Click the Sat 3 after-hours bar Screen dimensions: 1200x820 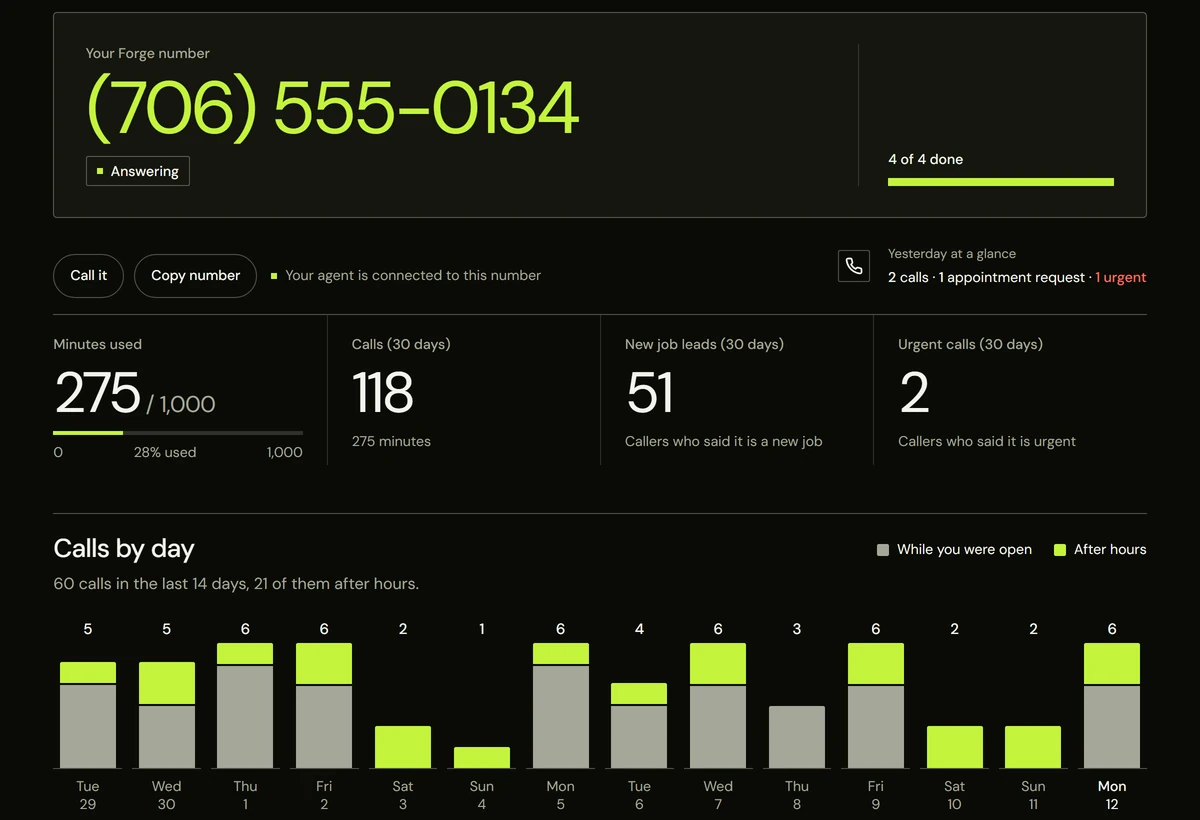click(x=403, y=747)
